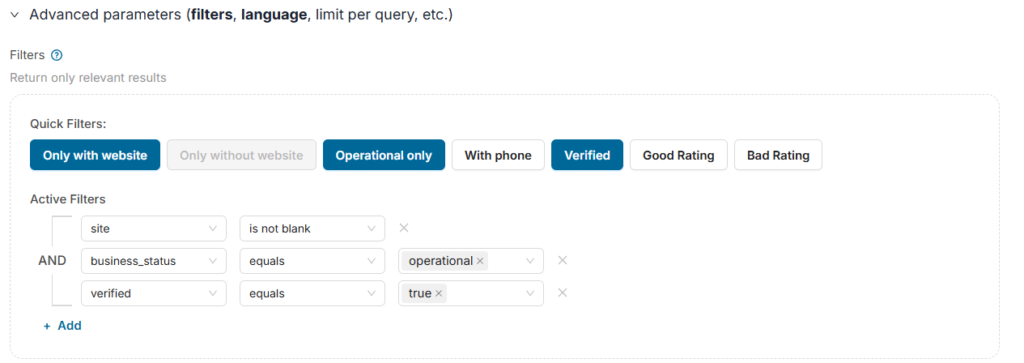Click the Filters help question mark icon
Screen dimensions: 1024x363
click(x=56, y=55)
